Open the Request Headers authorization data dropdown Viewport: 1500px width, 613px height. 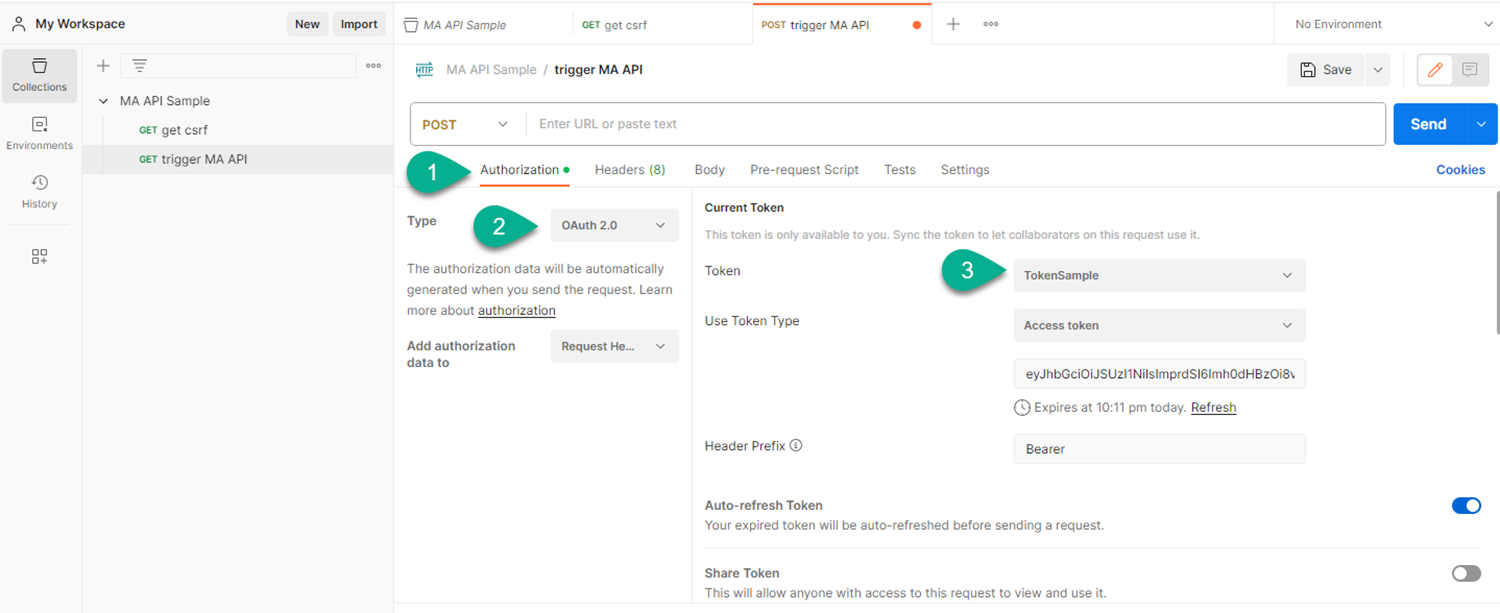[614, 346]
